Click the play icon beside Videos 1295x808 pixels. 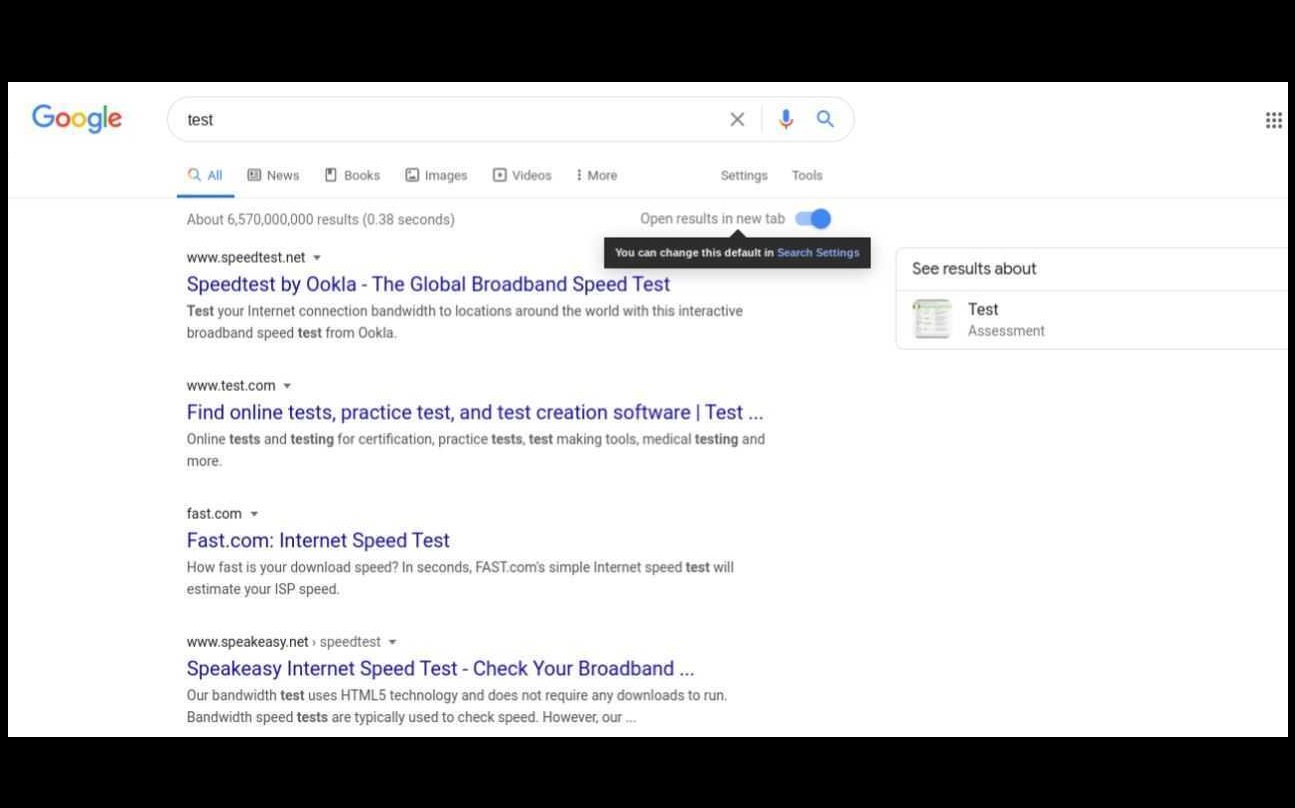pos(500,174)
